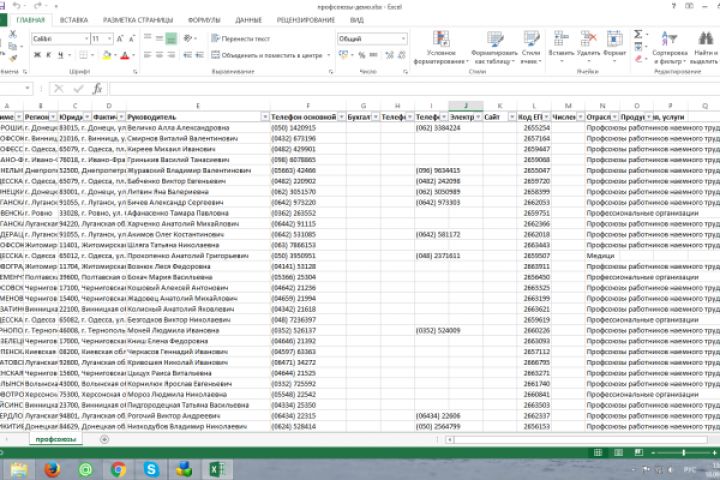Image resolution: width=720 pixels, height=480 pixels.
Task: Switch to Page Layout view in the status bar
Action: click(618, 453)
